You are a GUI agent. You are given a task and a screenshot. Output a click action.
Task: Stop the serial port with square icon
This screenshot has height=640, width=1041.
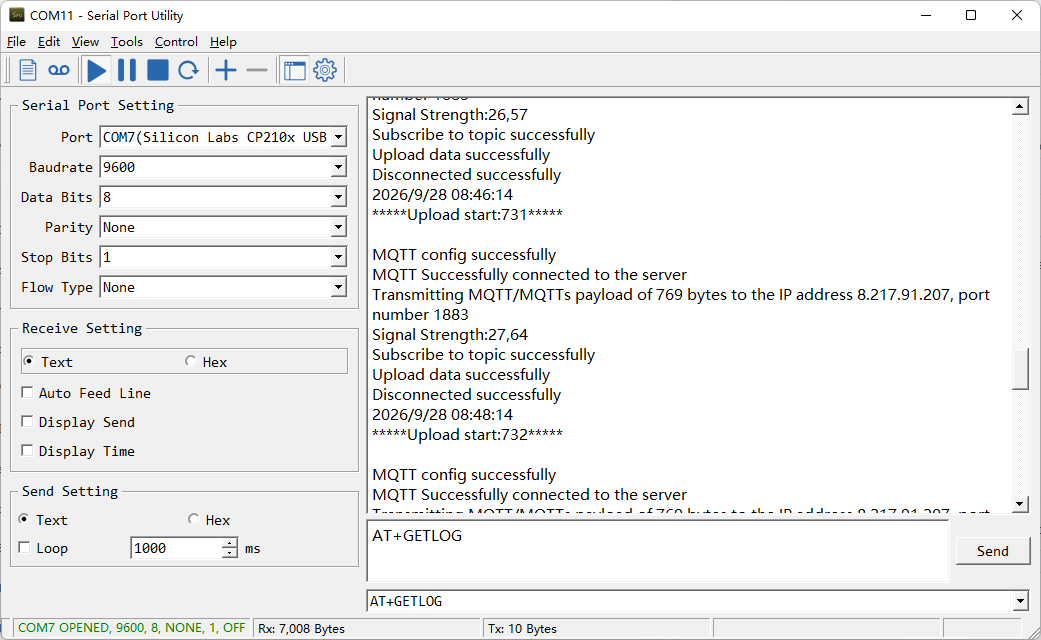coord(157,70)
